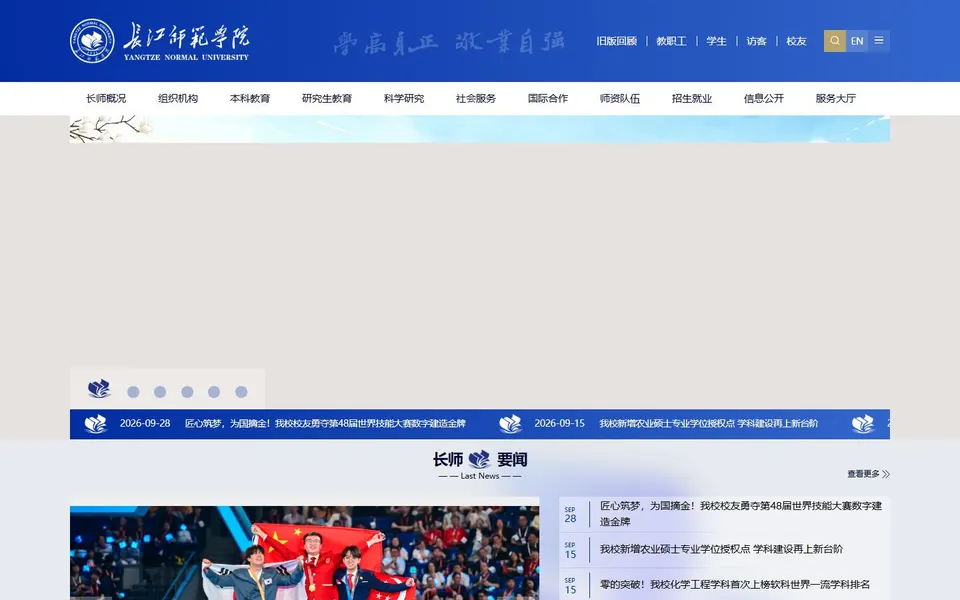Go to the fifth carousel slide dot

[x=214, y=392]
